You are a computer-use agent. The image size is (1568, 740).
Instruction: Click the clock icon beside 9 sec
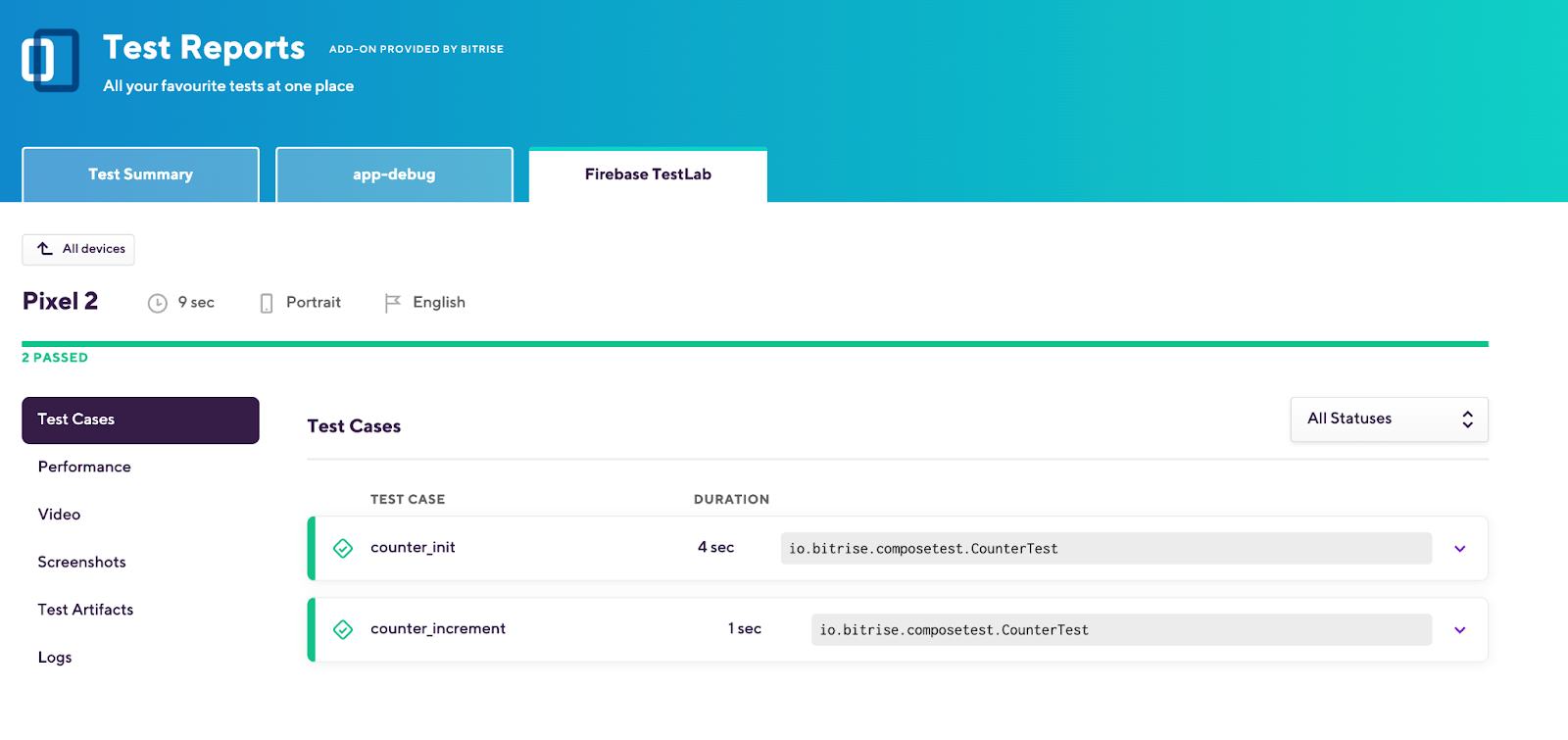pos(158,303)
